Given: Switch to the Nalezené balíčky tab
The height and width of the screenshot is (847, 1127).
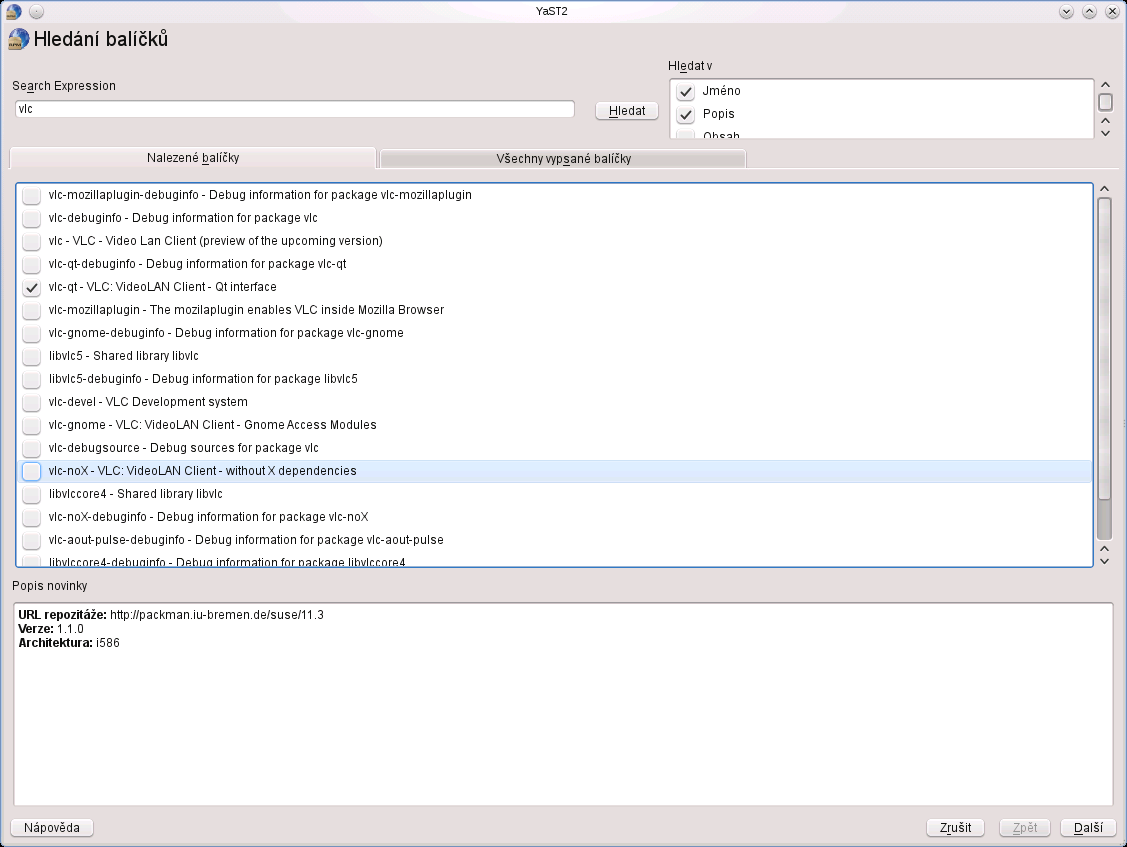Looking at the screenshot, I should (x=193, y=158).
